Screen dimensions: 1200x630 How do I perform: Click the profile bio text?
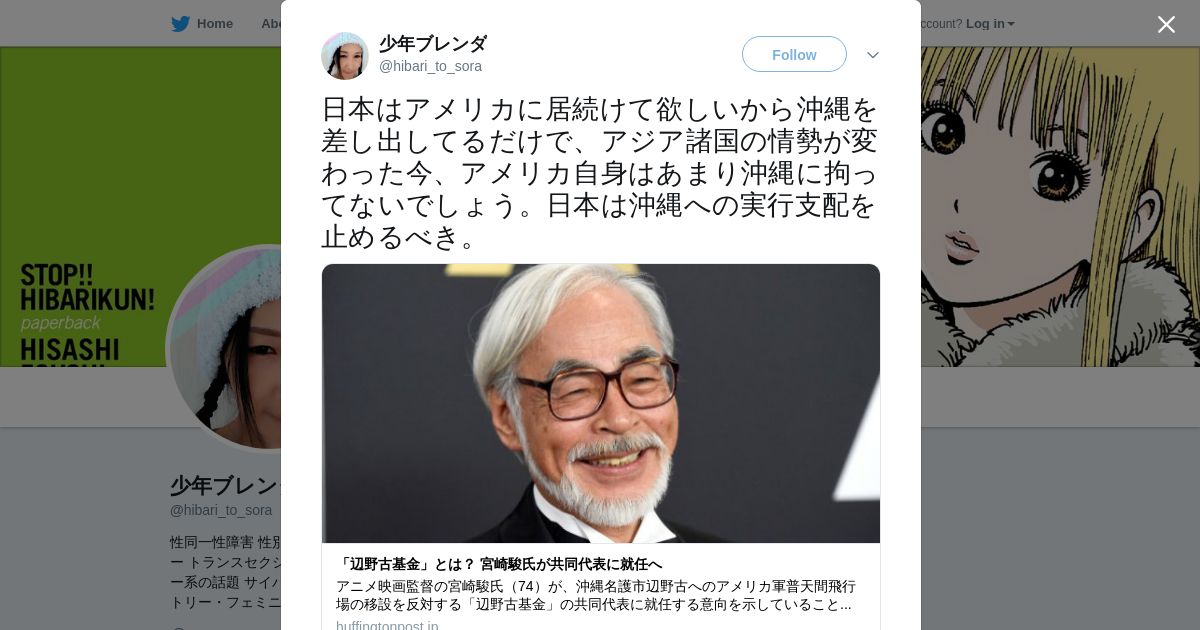pyautogui.click(x=225, y=573)
